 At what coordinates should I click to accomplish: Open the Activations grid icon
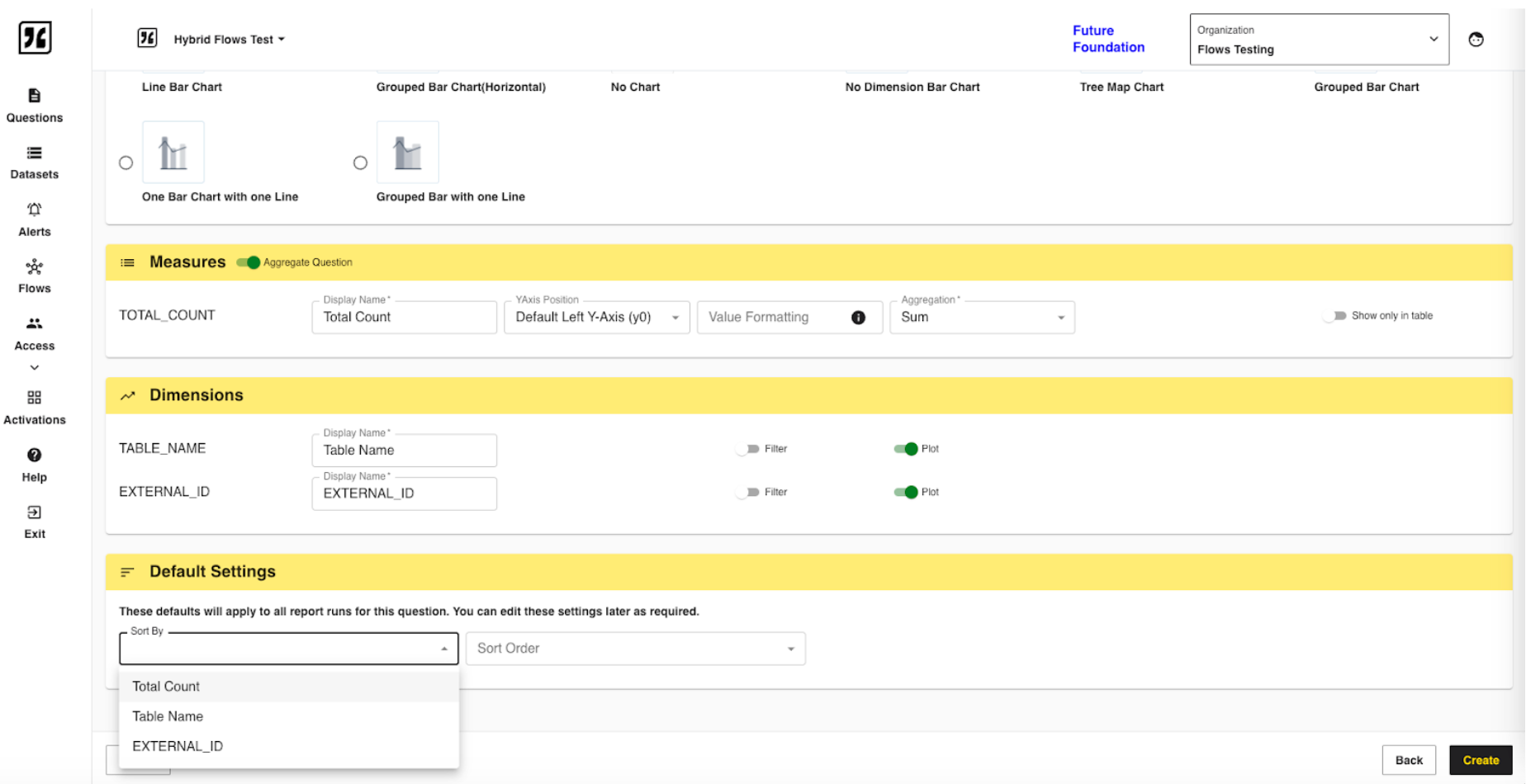(34, 398)
